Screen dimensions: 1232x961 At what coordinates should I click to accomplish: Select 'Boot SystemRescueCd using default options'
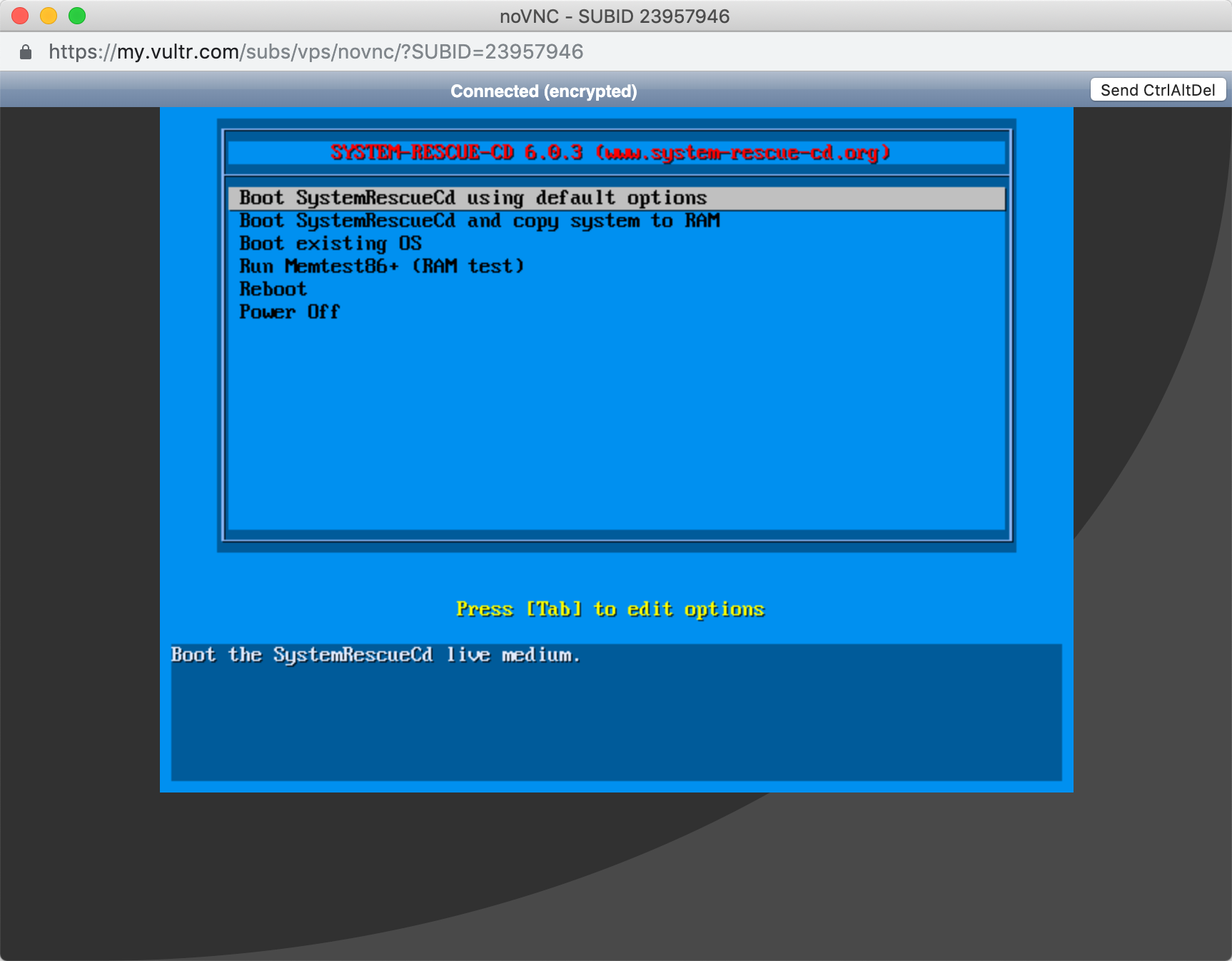[617, 198]
